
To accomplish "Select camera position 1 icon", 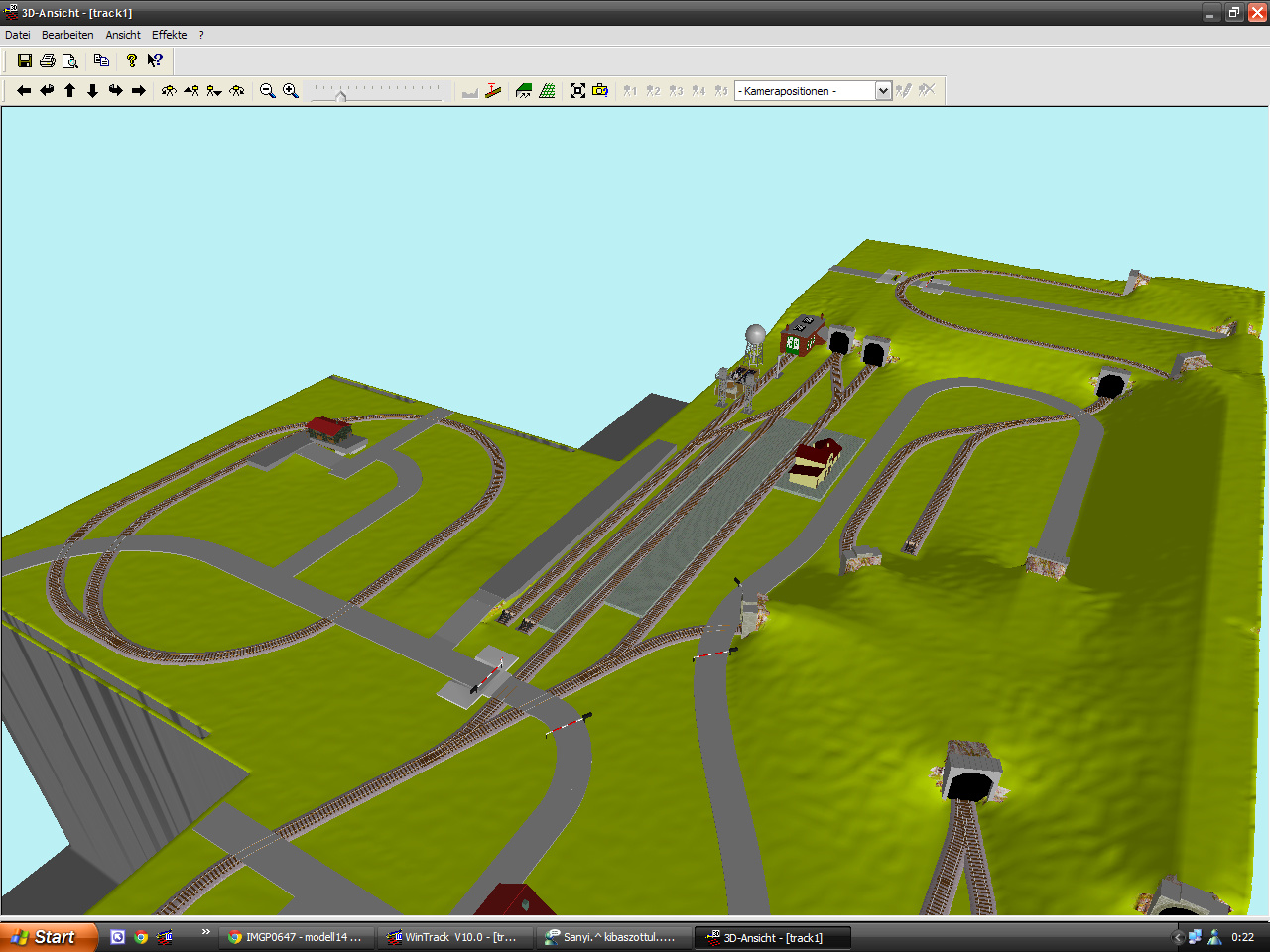I will [x=630, y=90].
